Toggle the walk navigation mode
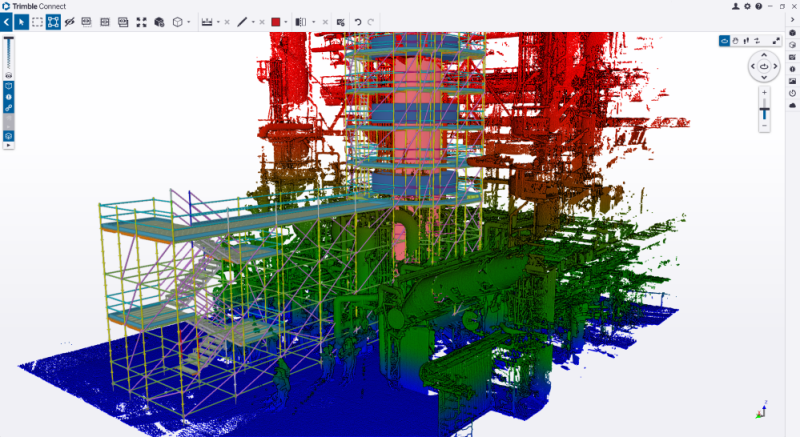 tap(746, 41)
